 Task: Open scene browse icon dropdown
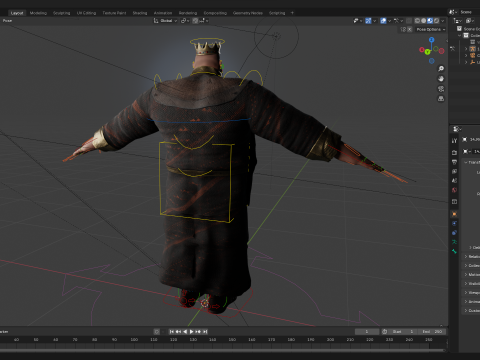453,12
